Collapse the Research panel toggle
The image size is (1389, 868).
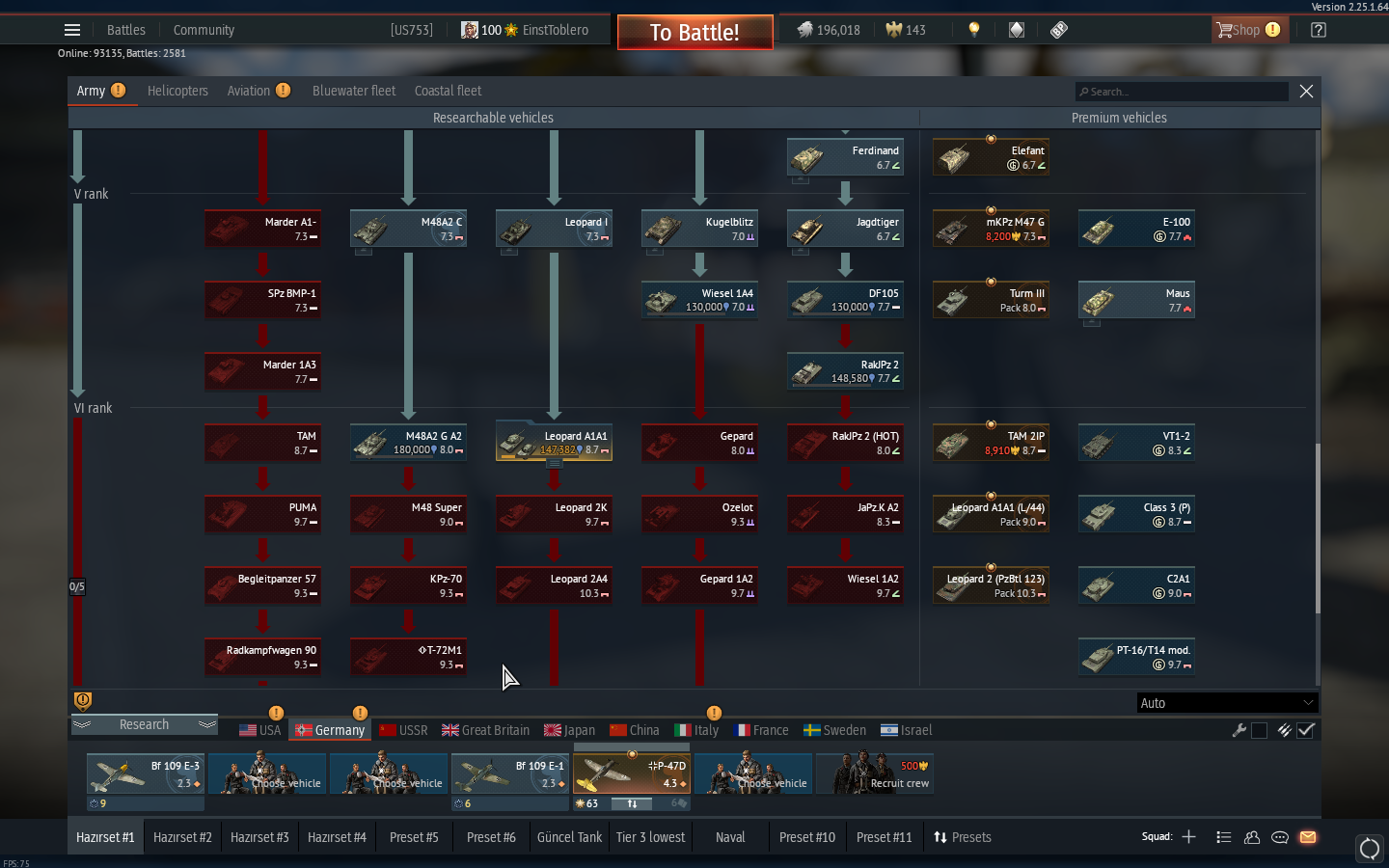point(144,724)
